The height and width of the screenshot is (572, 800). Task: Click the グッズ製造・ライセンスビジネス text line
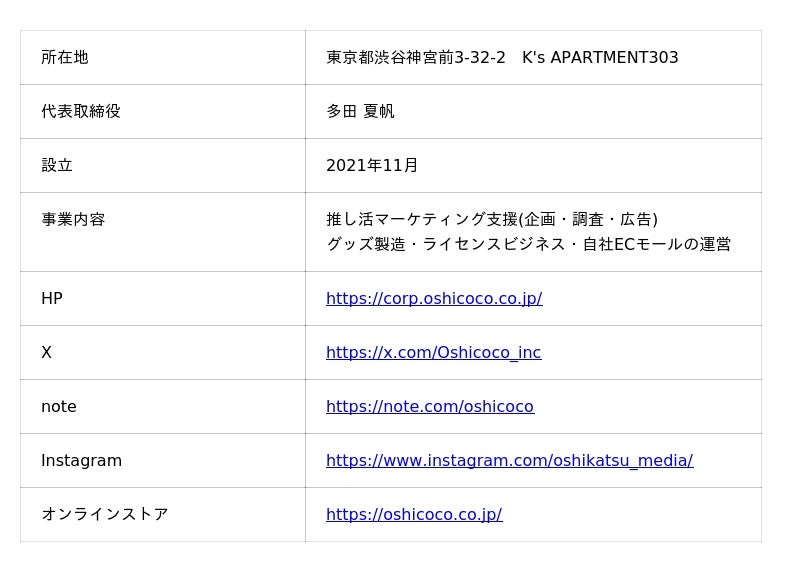(x=529, y=244)
